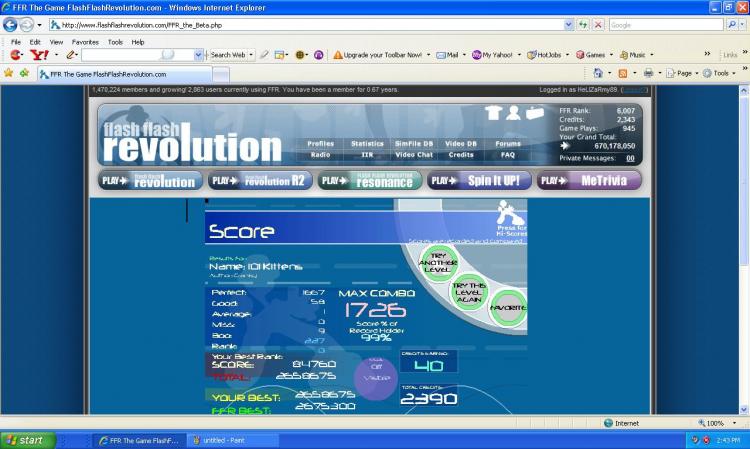Screen dimensions: 750x449
Task: Open the Private Messages count link
Action: [x=630, y=158]
